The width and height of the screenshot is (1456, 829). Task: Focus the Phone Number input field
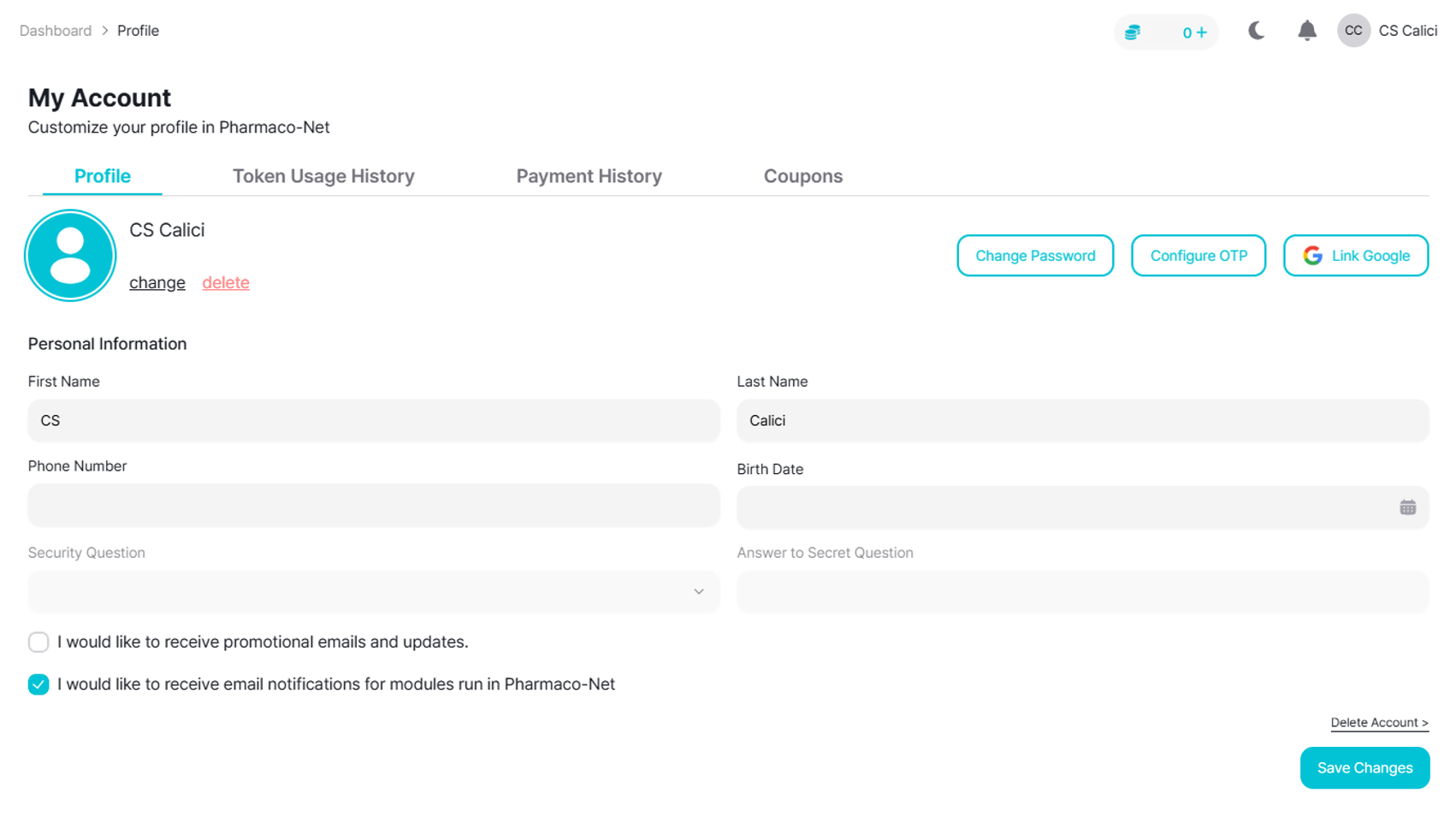click(374, 506)
